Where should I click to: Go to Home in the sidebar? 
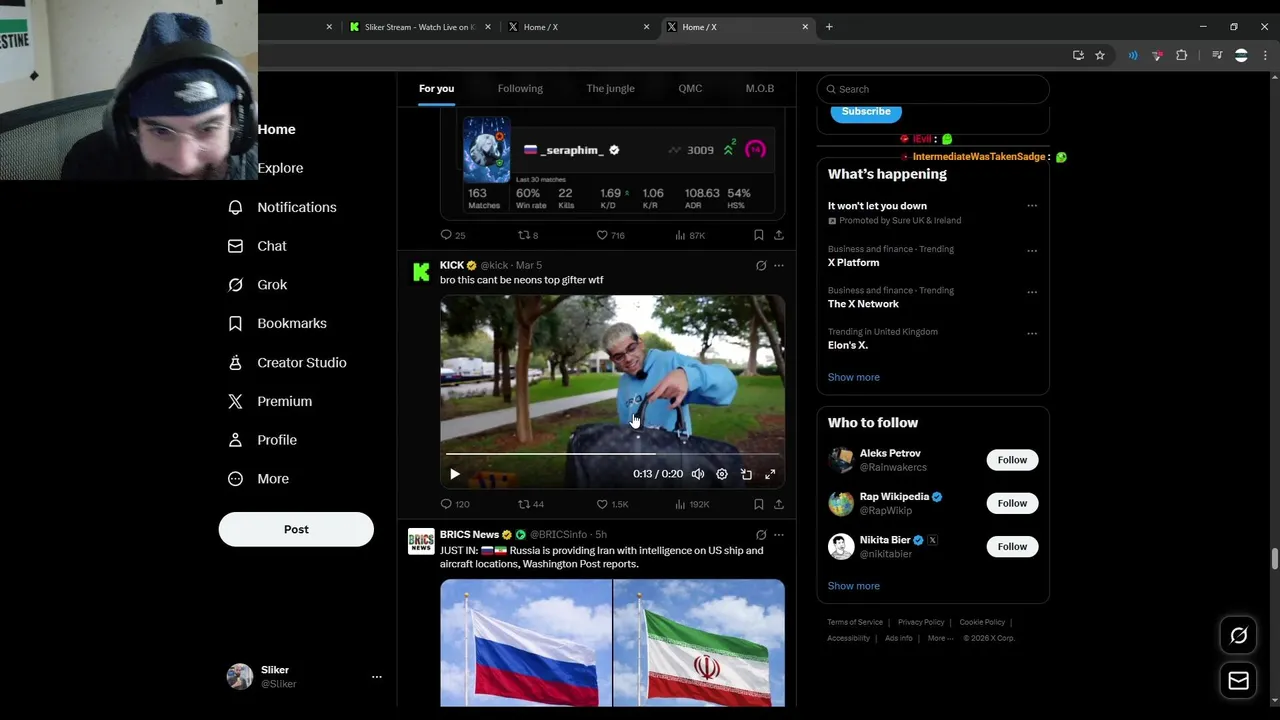tap(276, 129)
